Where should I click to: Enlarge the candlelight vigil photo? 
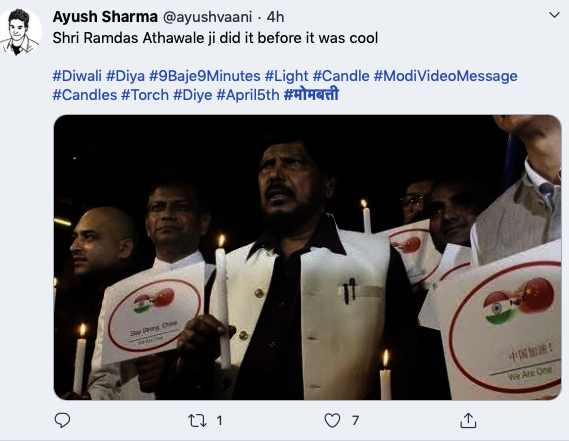click(x=307, y=257)
